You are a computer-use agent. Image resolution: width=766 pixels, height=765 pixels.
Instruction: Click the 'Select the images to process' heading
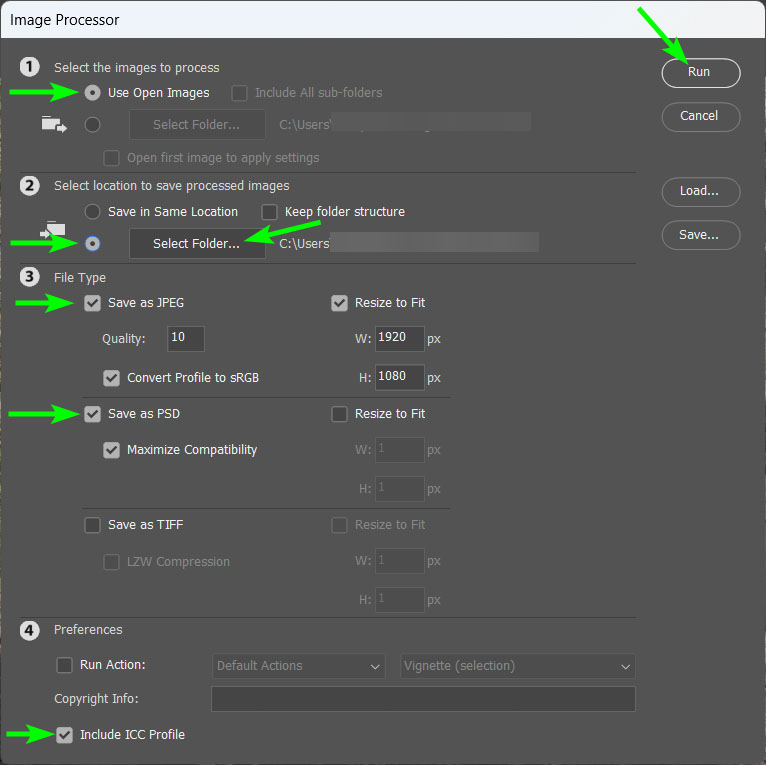[x=137, y=67]
